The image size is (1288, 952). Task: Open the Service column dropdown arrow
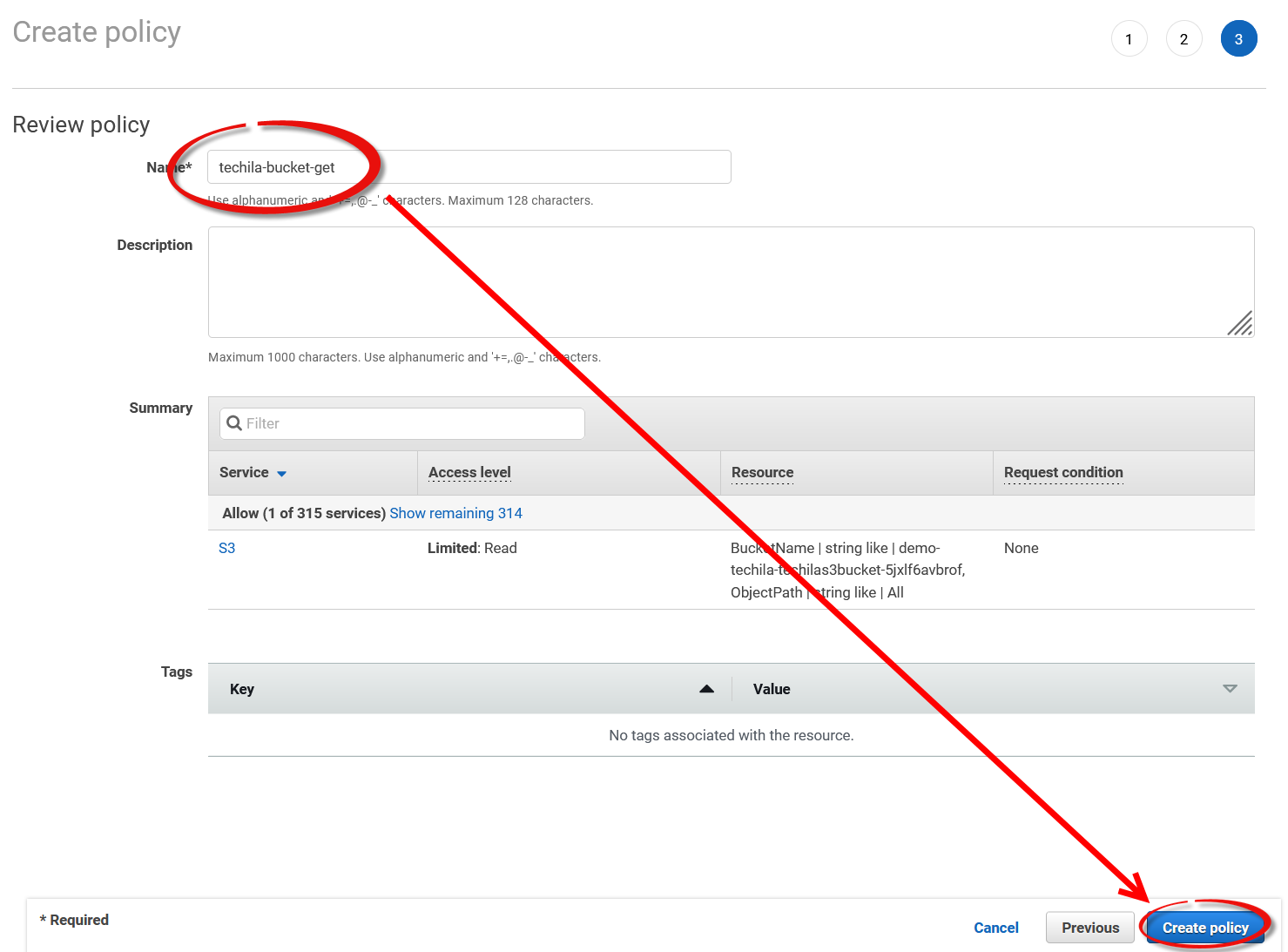[x=281, y=474]
